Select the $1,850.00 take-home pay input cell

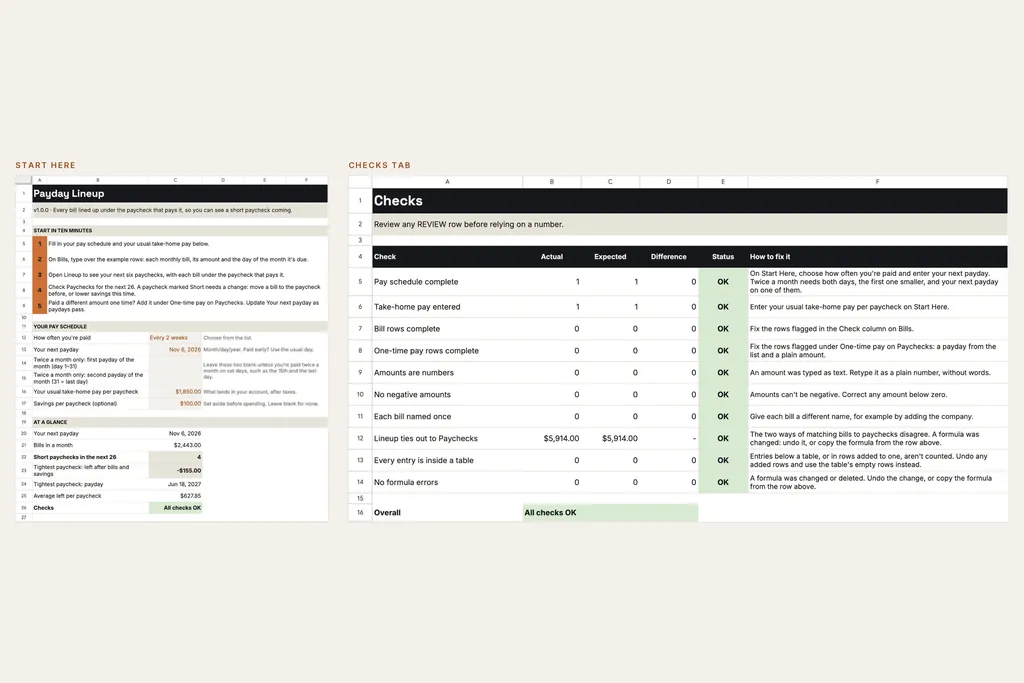tap(175, 392)
